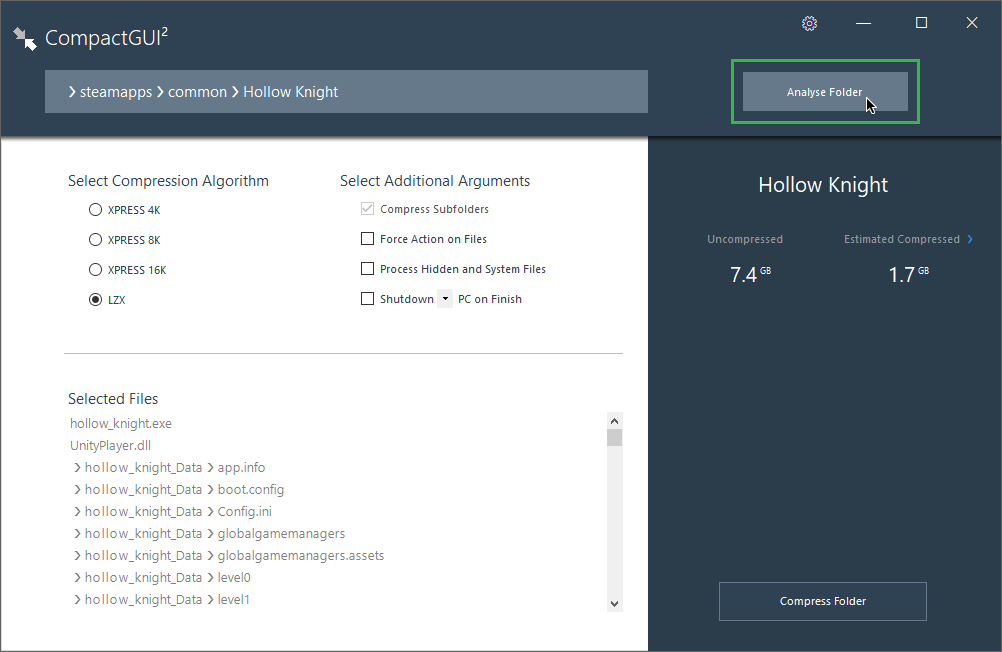Click the Analyse Folder button
This screenshot has width=1002, height=652.
coord(825,92)
